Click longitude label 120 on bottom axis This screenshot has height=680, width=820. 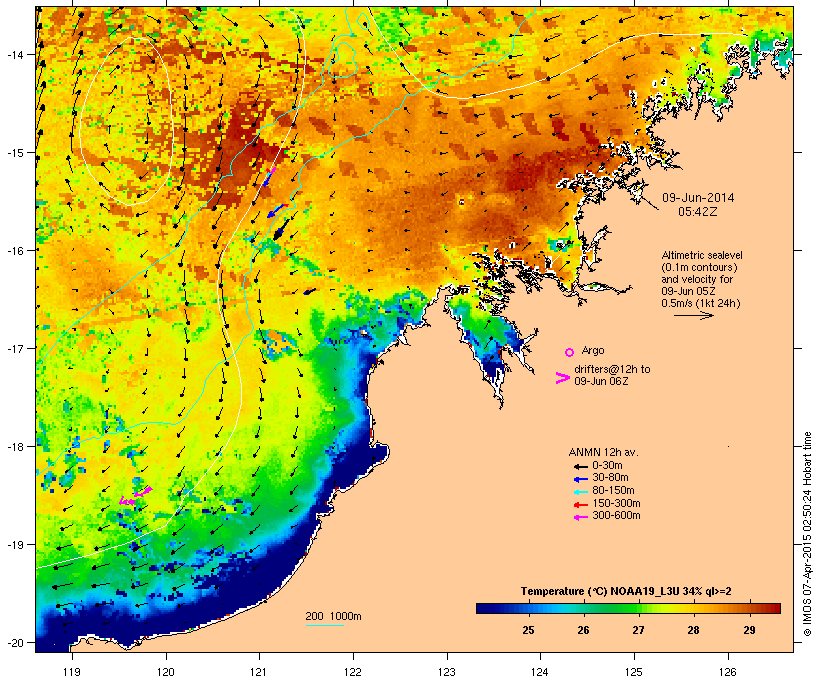pos(166,672)
